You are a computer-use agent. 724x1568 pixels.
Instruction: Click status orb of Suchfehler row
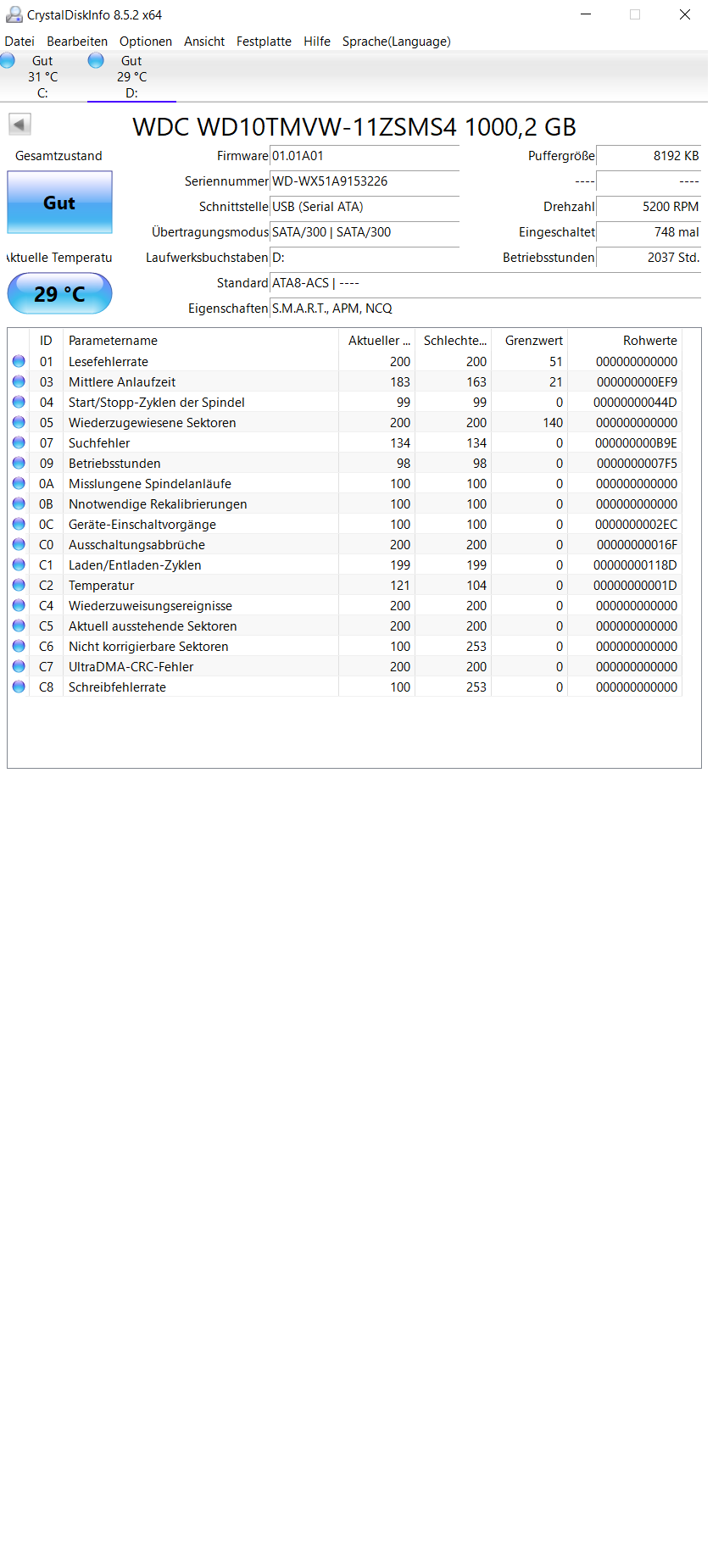[x=19, y=442]
